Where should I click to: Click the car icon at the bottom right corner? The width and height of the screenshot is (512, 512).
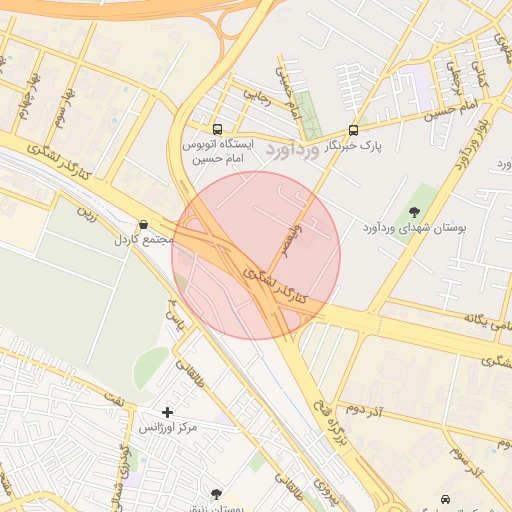coord(445,499)
